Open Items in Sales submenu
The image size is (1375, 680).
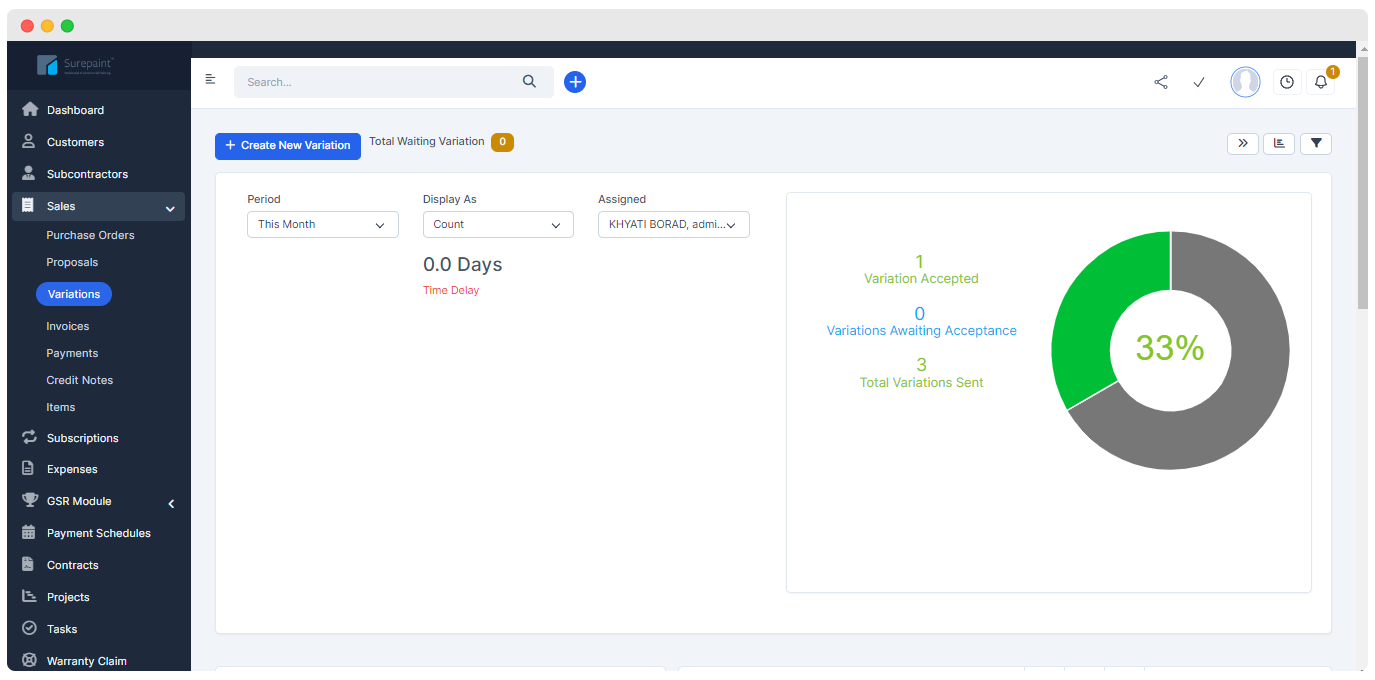(x=61, y=407)
